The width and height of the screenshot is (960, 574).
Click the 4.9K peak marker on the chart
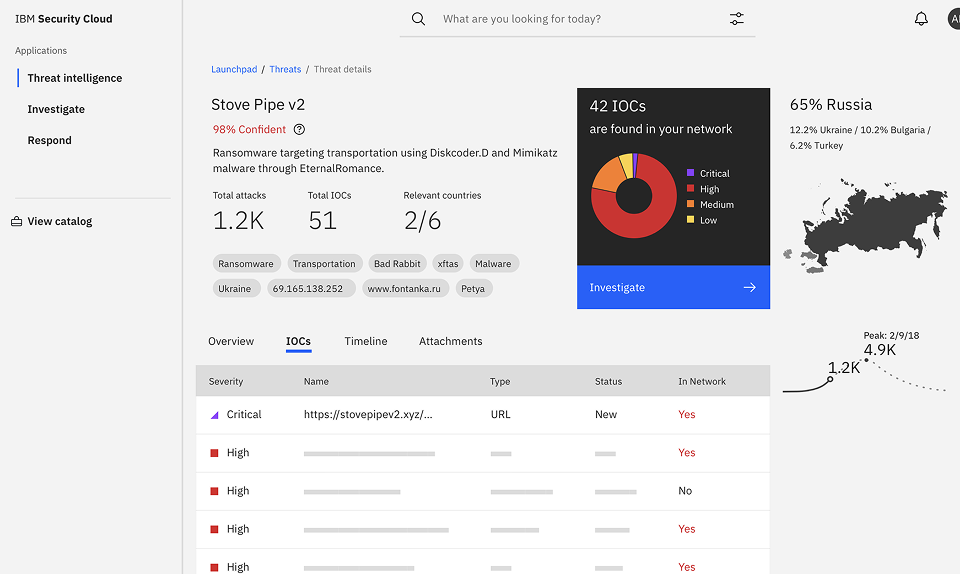click(x=866, y=360)
